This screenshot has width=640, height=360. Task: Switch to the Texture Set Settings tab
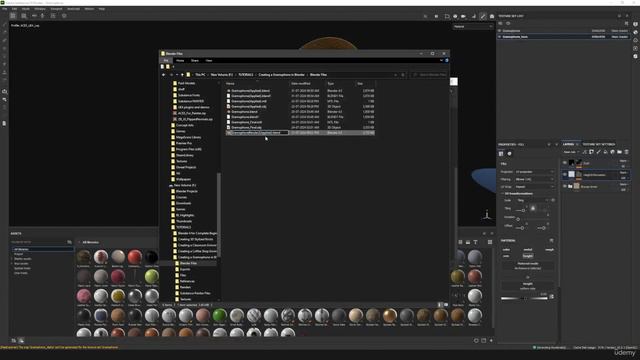(x=598, y=144)
